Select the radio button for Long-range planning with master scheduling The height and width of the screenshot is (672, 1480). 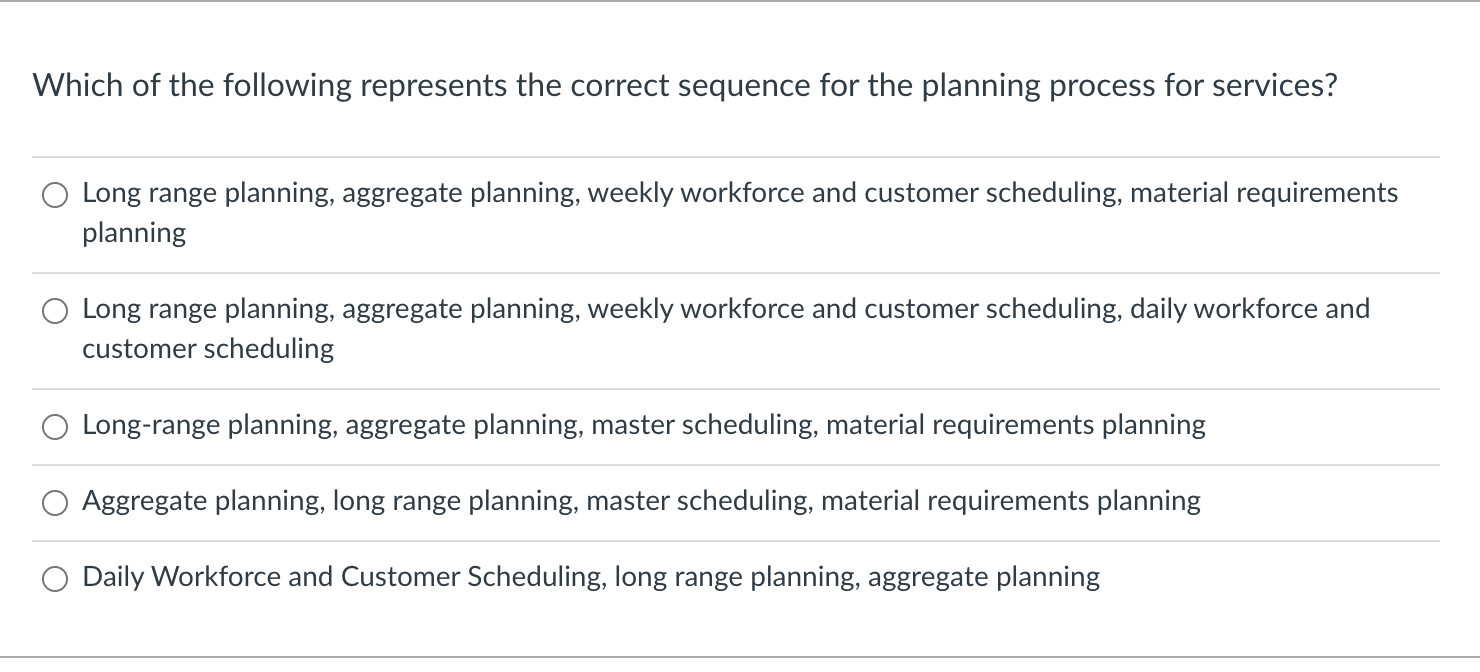pos(54,427)
